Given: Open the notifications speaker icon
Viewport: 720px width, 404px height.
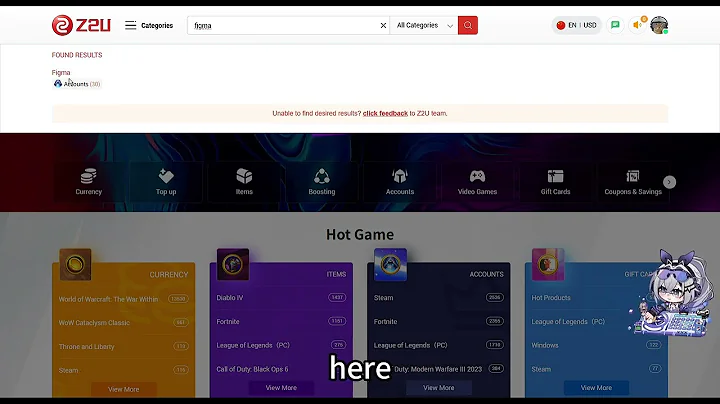Looking at the screenshot, I should coord(637,25).
